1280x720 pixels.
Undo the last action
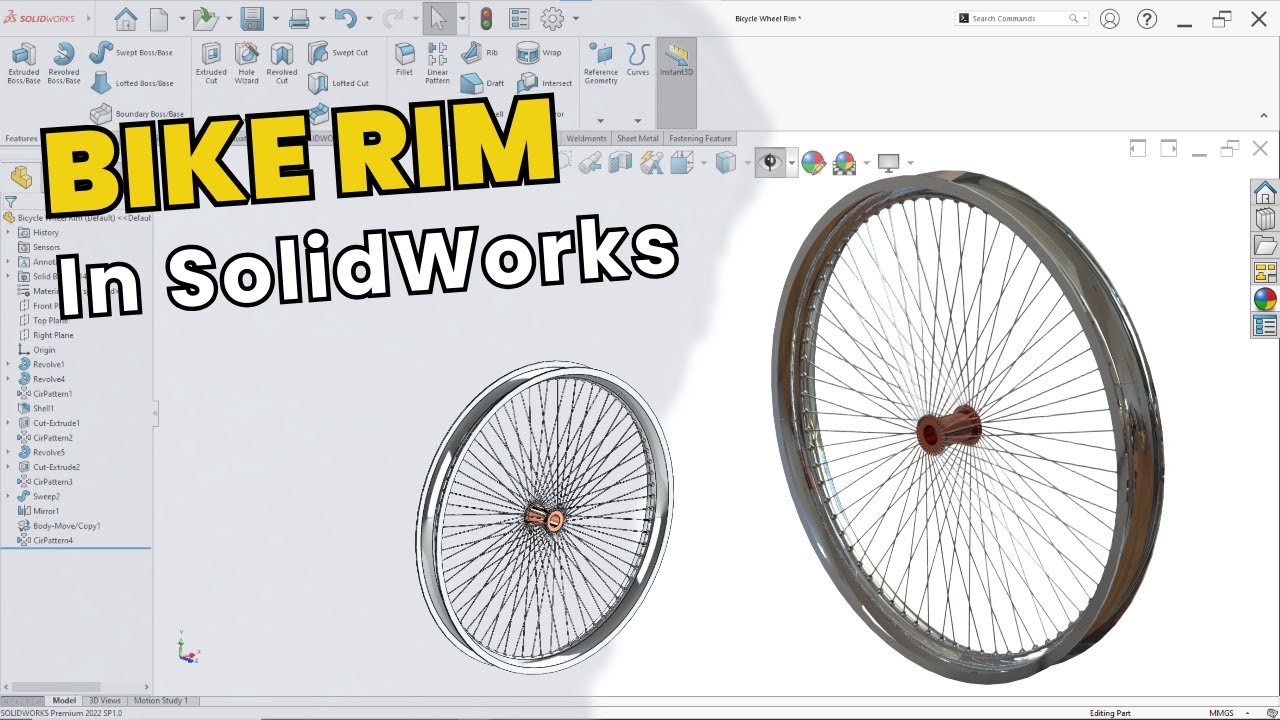click(346, 18)
